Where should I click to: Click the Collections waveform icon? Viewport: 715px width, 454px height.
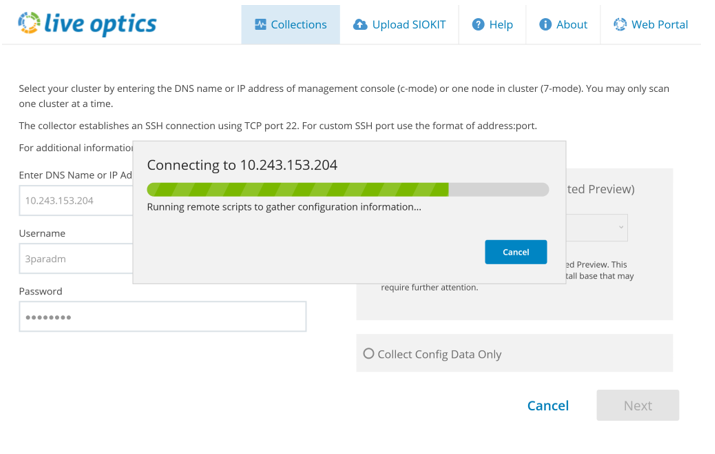pyautogui.click(x=260, y=24)
